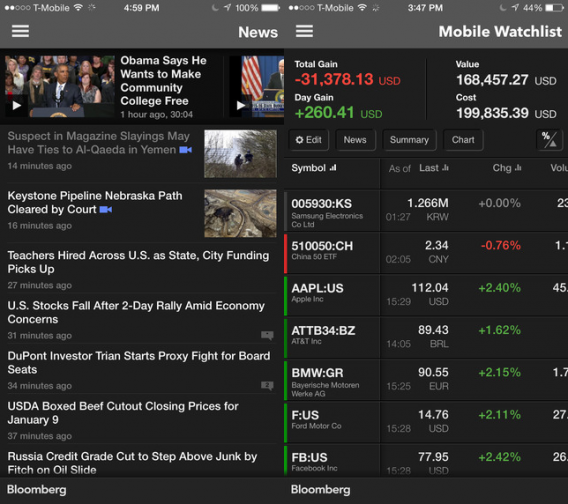The height and width of the screenshot is (504, 568).
Task: Open the Obama community college video thumbnail
Action: [60, 86]
